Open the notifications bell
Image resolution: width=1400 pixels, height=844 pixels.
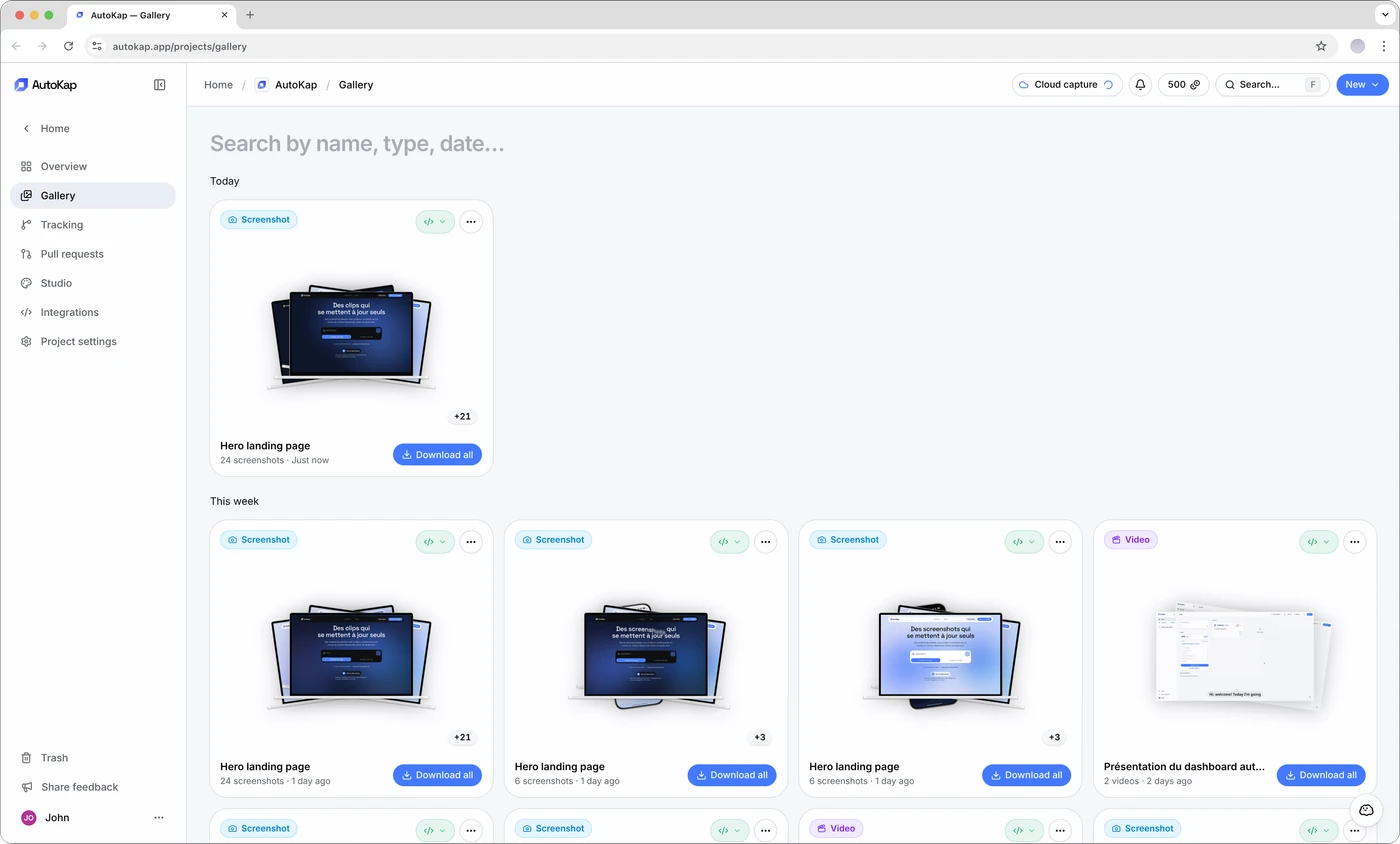[x=1140, y=85]
